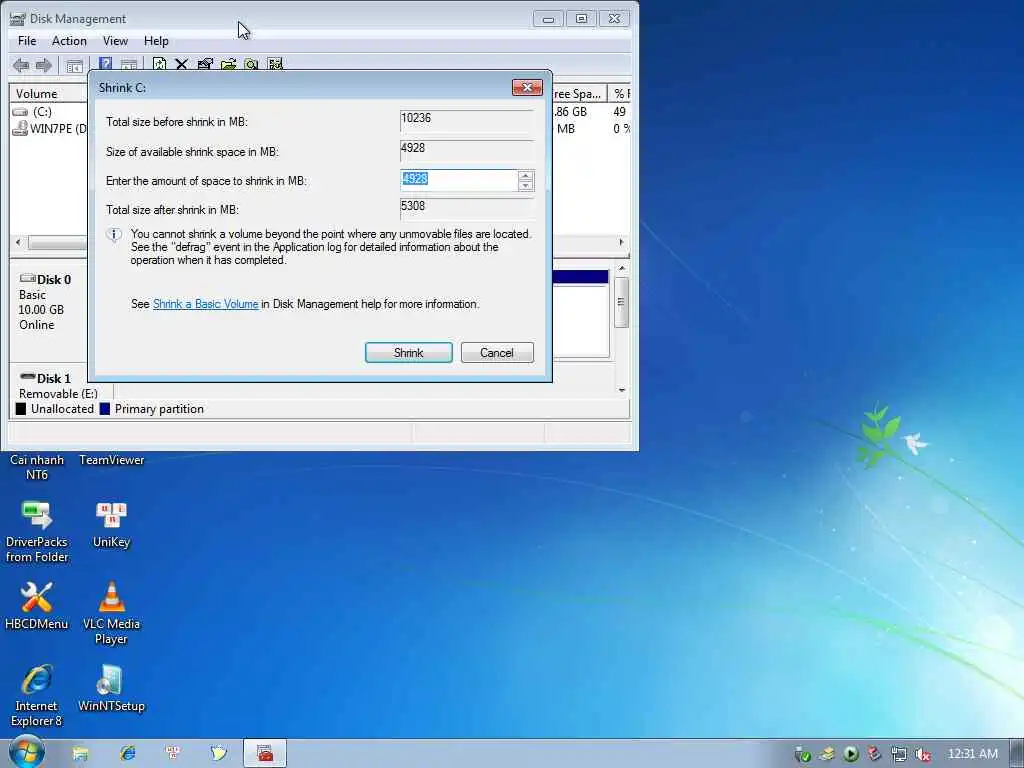Click the disk pane vertical scrollbar up arrow
Image resolution: width=1024 pixels, height=768 pixels.
tap(622, 268)
